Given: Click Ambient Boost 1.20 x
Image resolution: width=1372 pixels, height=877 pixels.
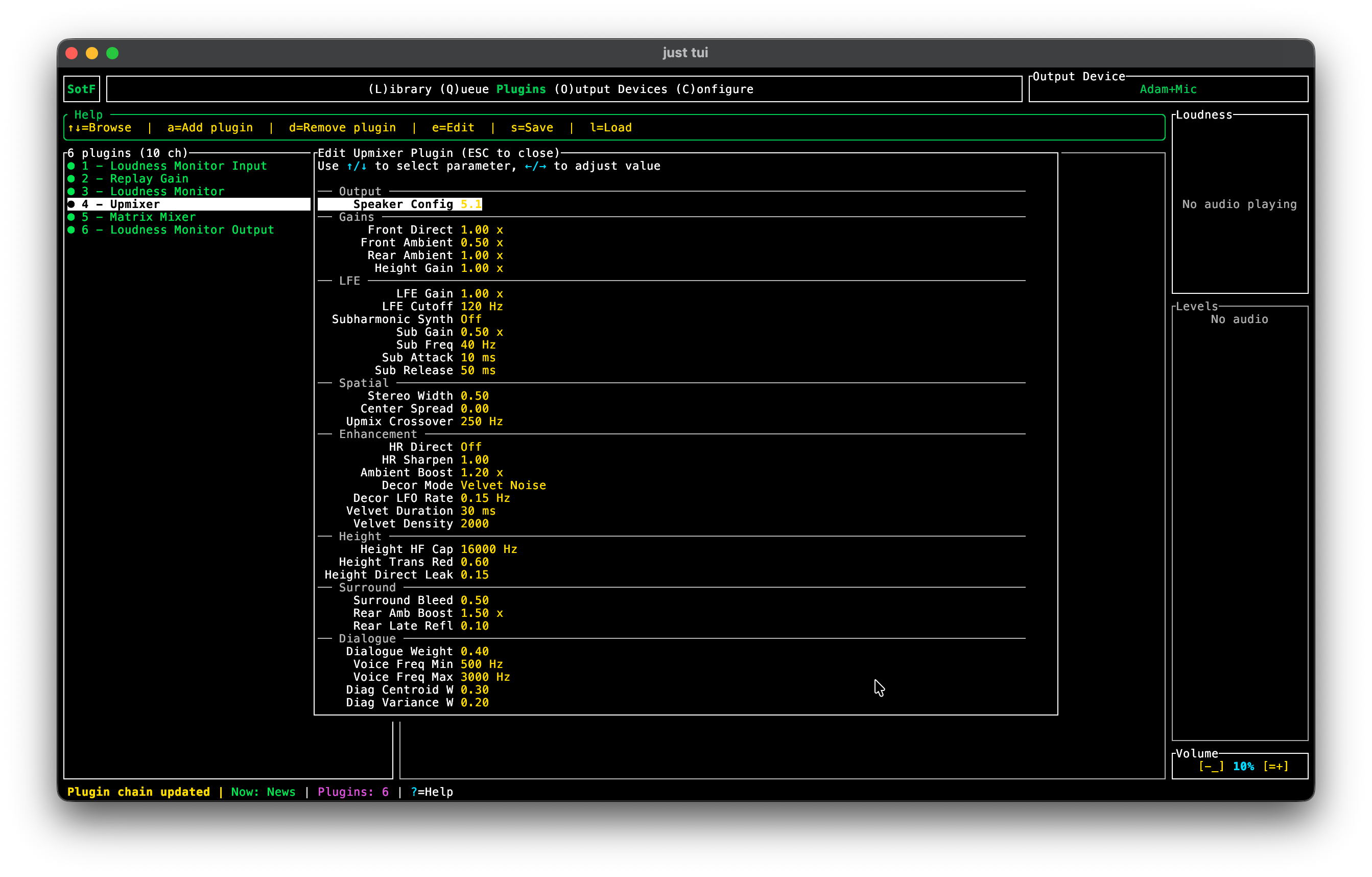Looking at the screenshot, I should pyautogui.click(x=431, y=473).
